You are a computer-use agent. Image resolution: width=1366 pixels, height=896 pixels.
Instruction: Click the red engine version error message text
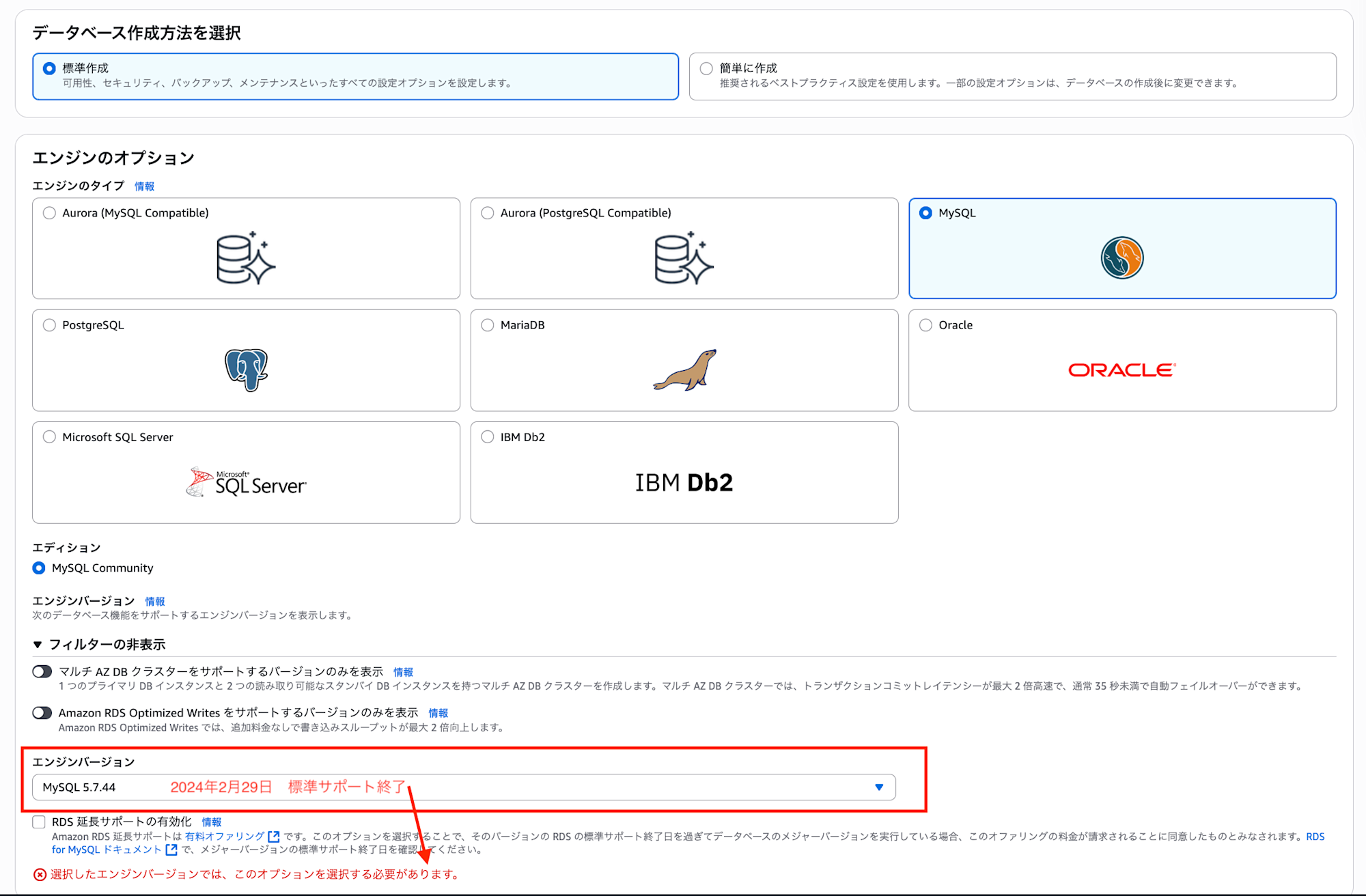[x=255, y=875]
